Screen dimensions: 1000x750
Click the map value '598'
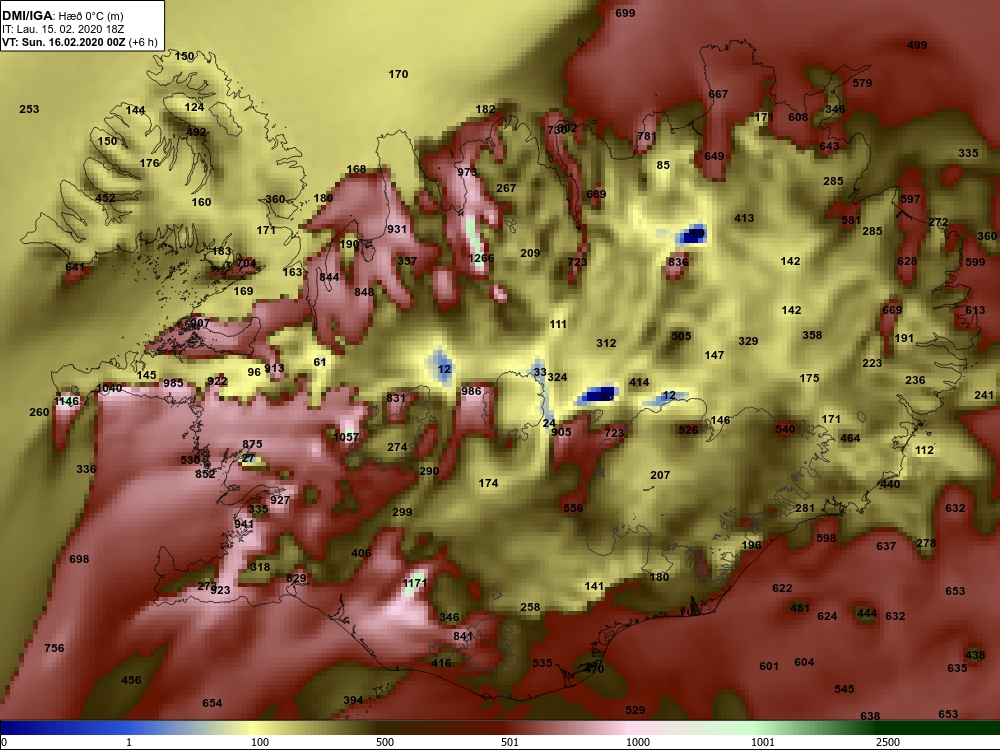click(x=826, y=538)
